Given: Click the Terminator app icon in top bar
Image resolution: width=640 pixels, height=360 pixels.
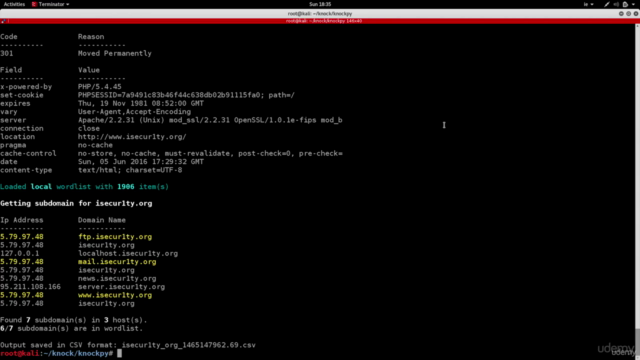Looking at the screenshot, I should click(x=34, y=4).
